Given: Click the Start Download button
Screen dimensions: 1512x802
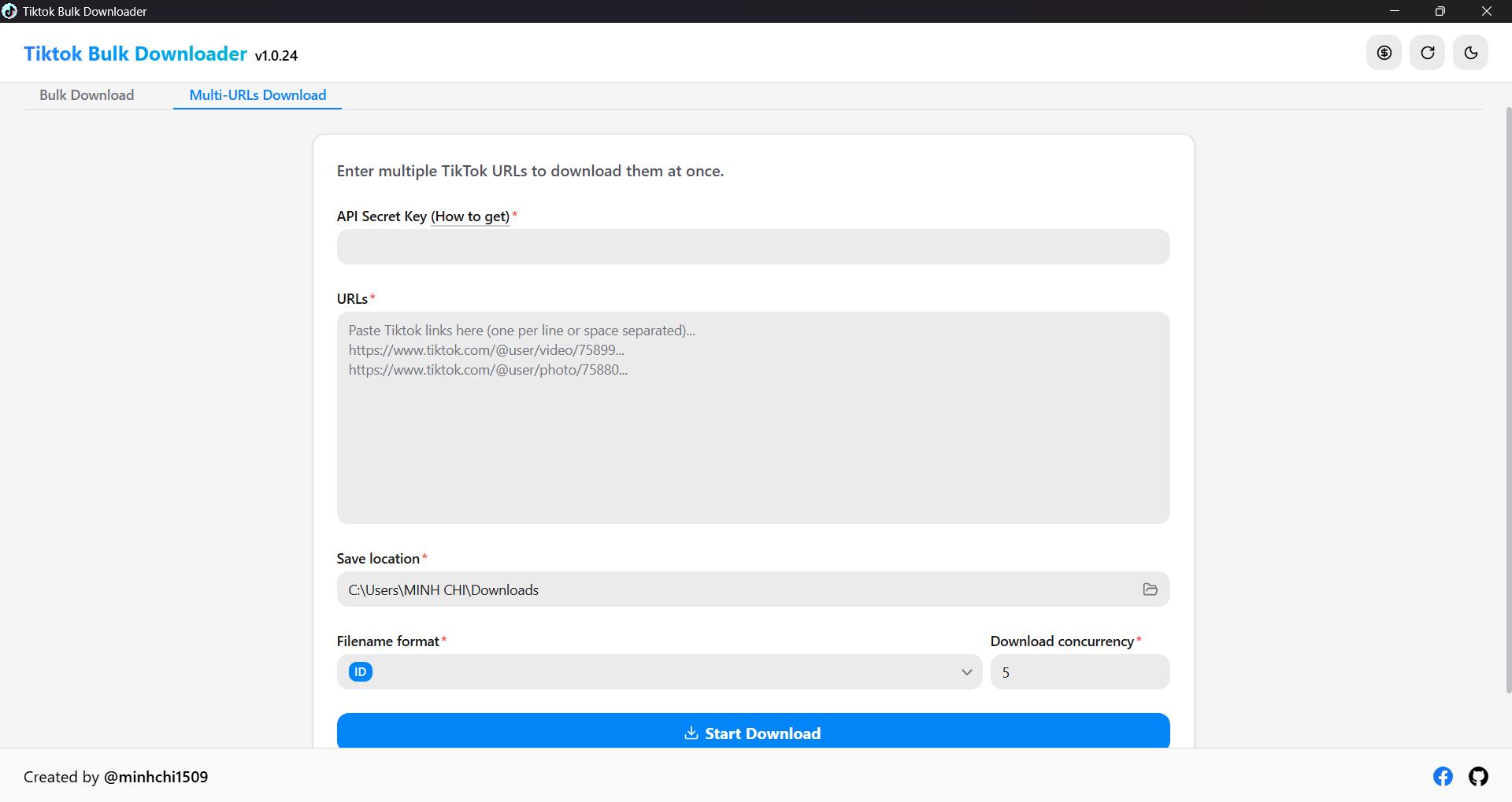Looking at the screenshot, I should (753, 731).
